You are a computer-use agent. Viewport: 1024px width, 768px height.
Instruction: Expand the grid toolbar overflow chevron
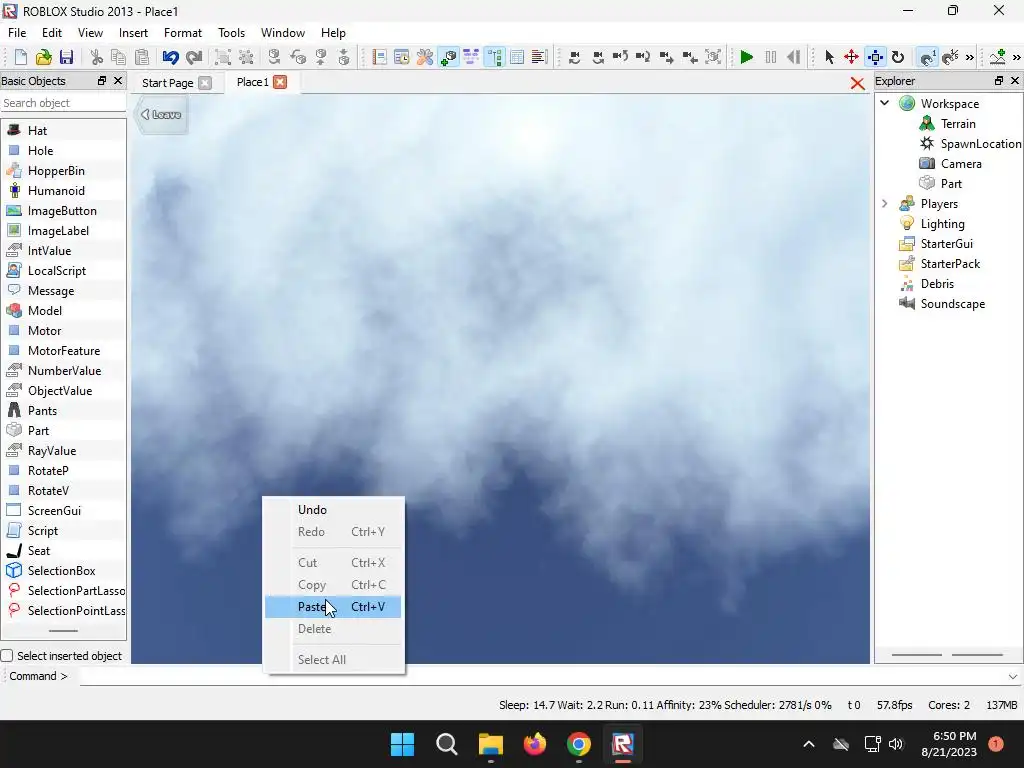point(970,57)
